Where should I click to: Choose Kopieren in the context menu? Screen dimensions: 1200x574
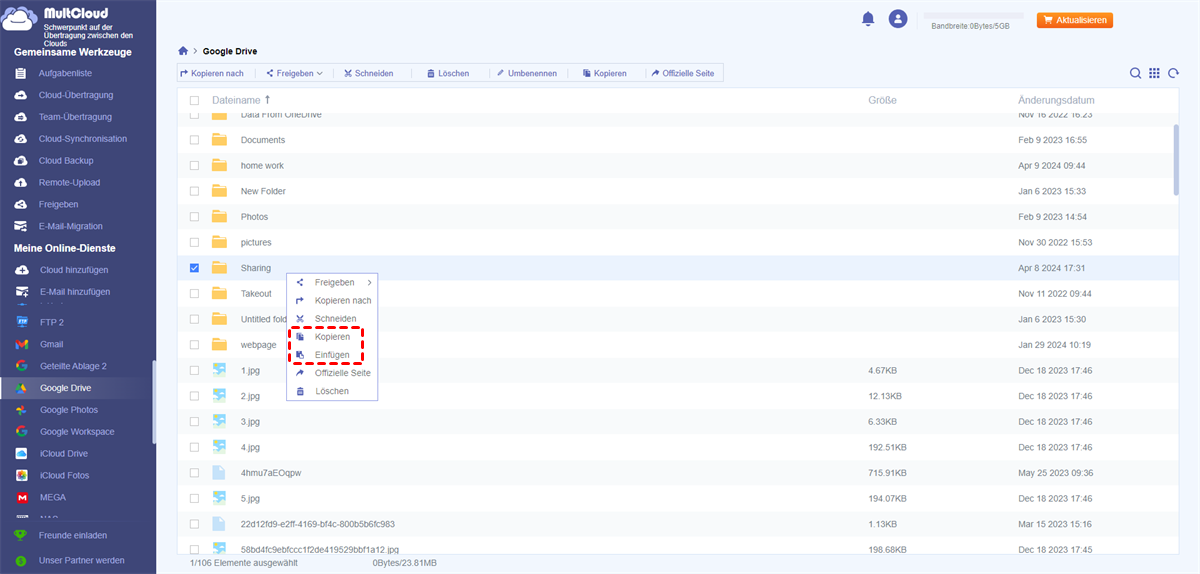point(332,337)
